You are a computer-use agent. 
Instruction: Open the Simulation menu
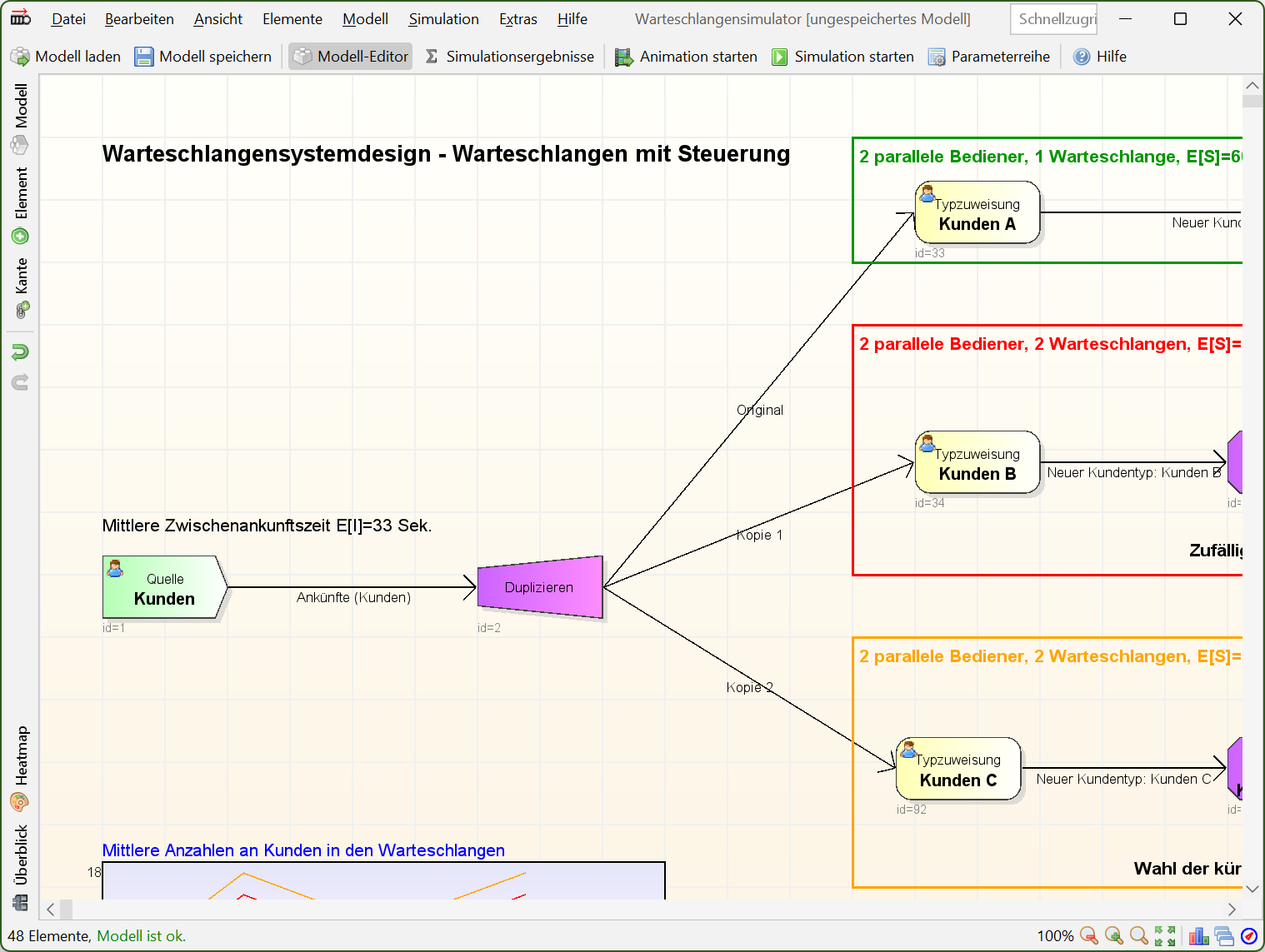(x=443, y=19)
